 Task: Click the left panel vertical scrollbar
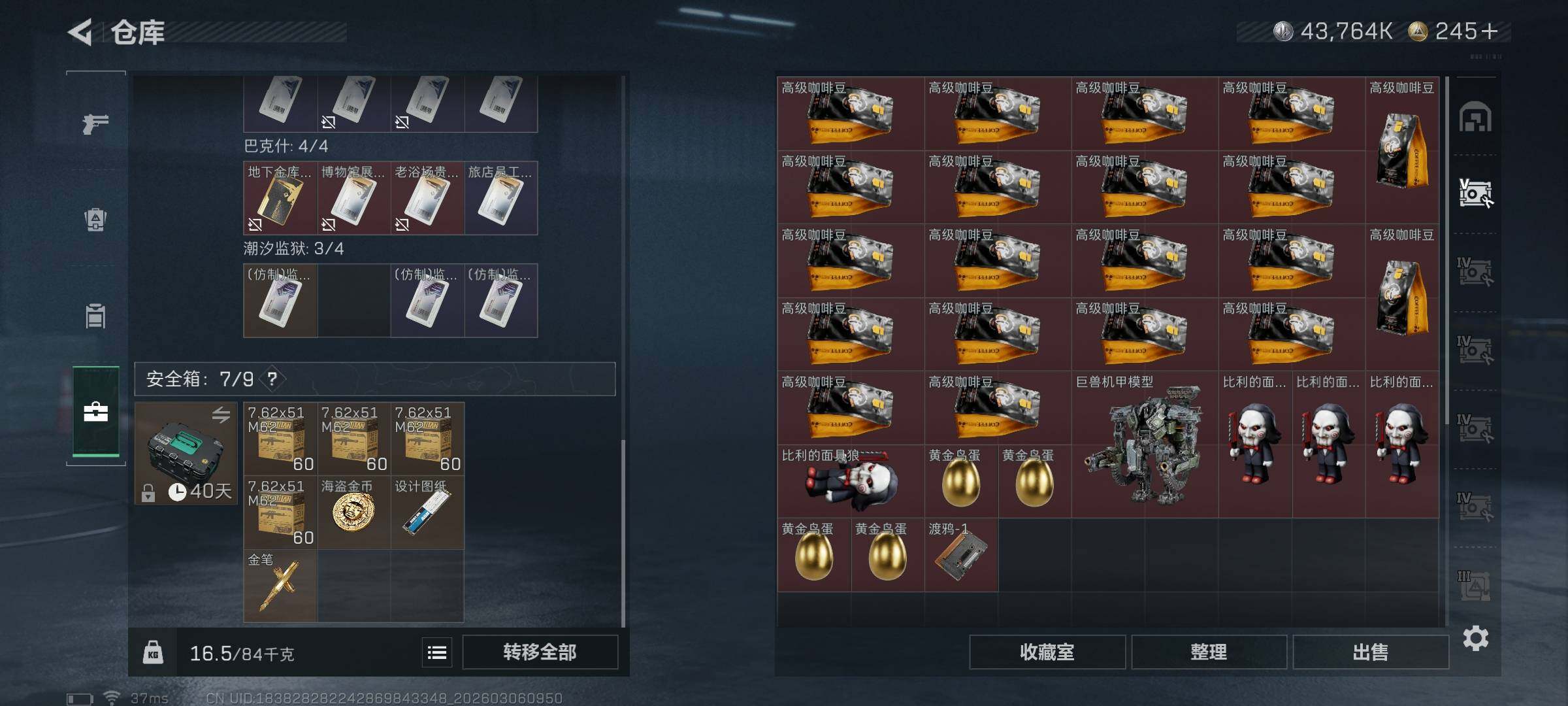[623, 533]
